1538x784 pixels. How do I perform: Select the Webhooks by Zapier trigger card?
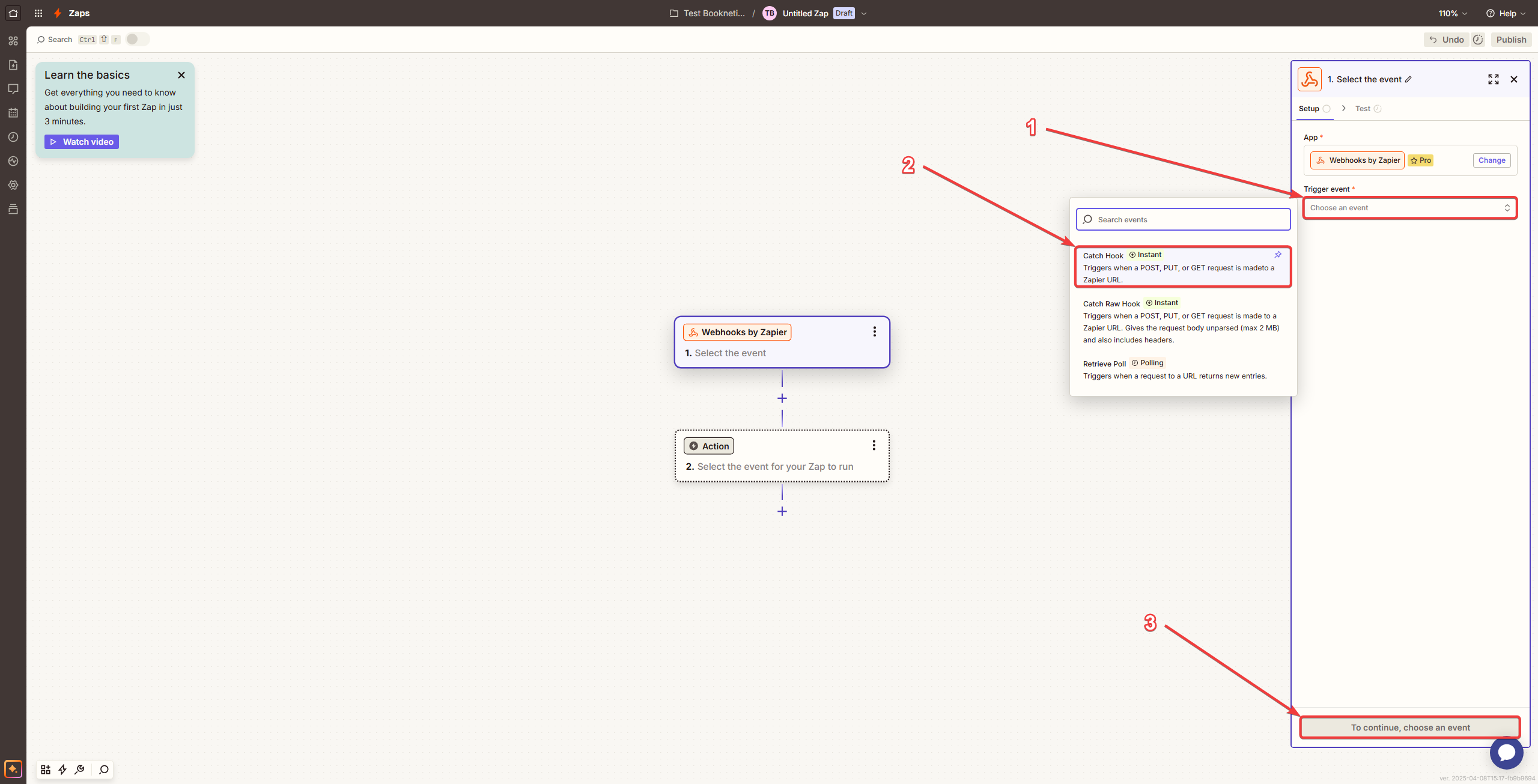[782, 342]
